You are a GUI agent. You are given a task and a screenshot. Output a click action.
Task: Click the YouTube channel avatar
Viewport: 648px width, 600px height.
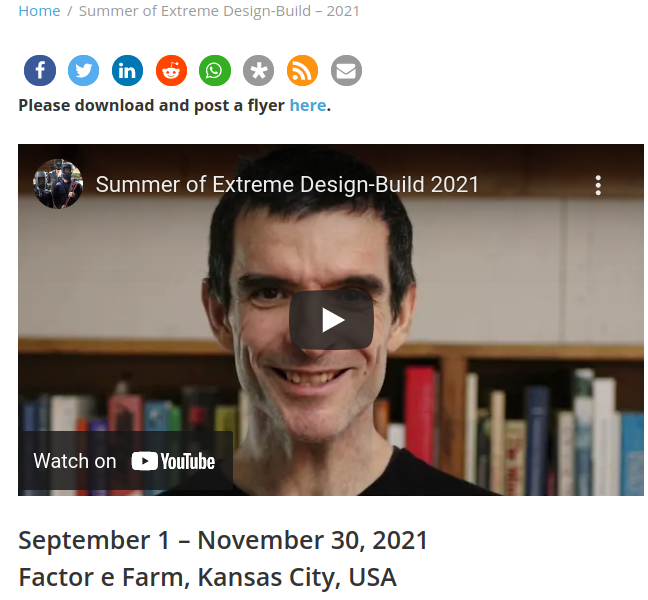pyautogui.click(x=58, y=184)
